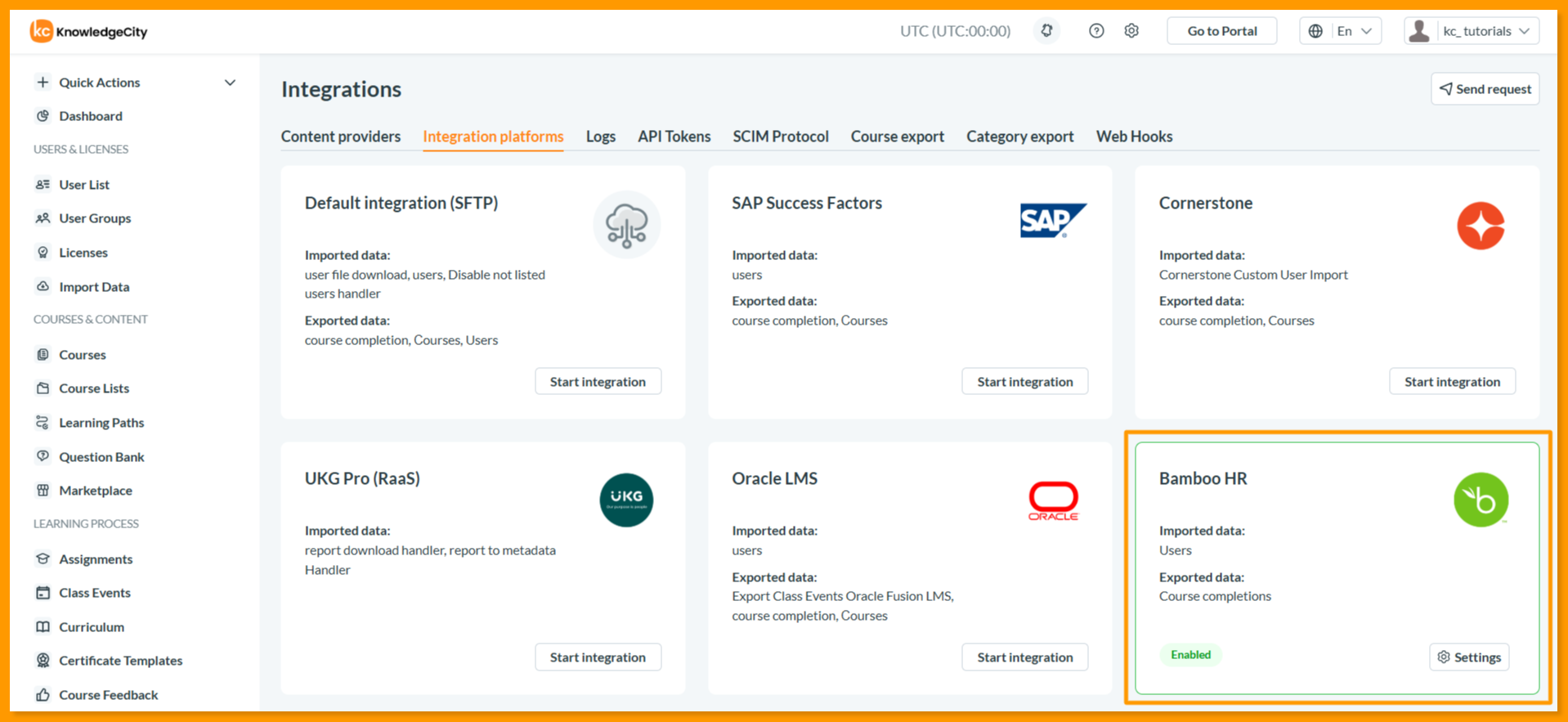Start integration for Oracle LMS
The image size is (1568, 722).
(1024, 657)
